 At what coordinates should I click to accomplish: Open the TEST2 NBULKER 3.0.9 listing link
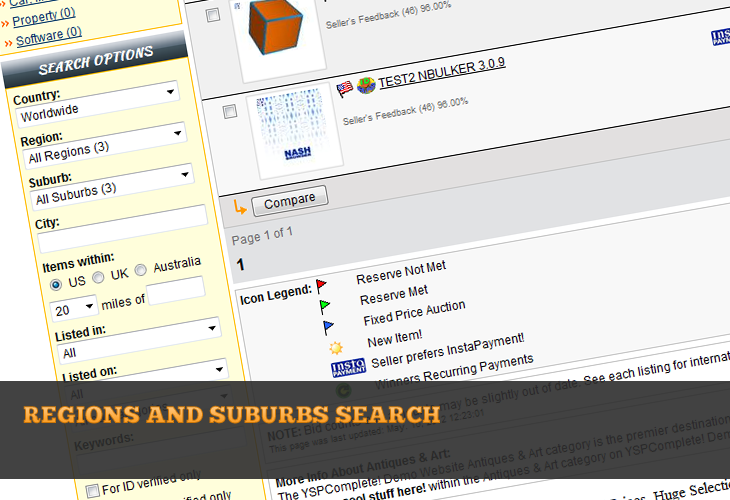pyautogui.click(x=441, y=74)
